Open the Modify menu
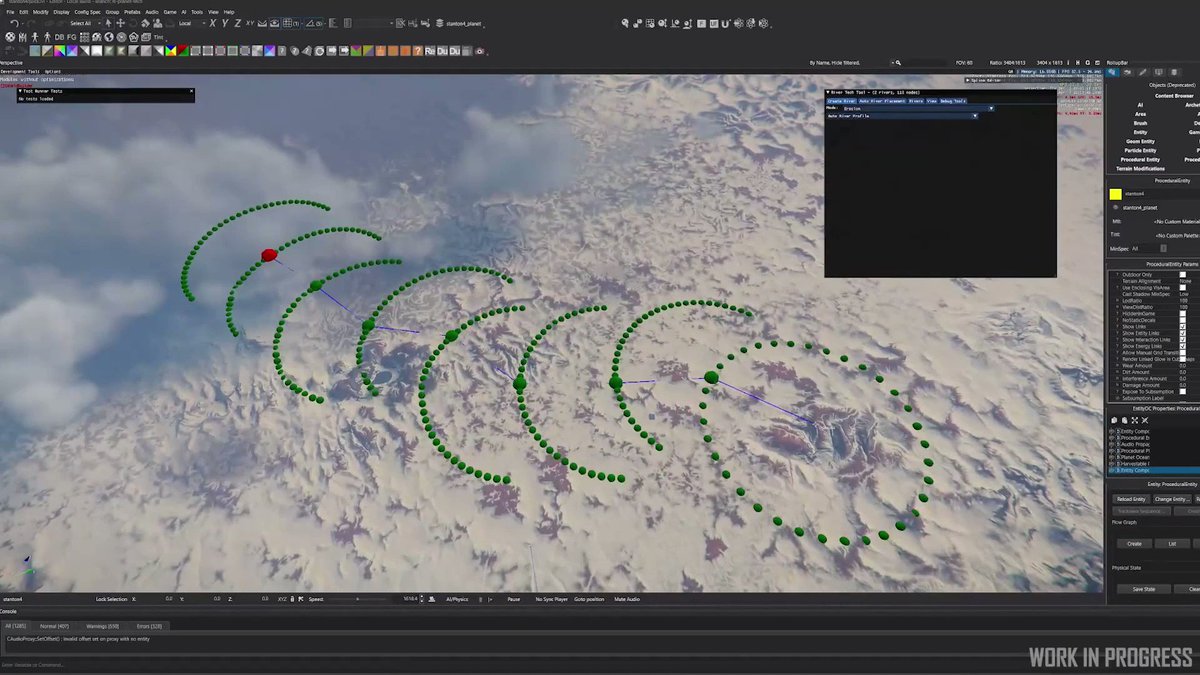Screen dimensions: 1200x675 40,12
